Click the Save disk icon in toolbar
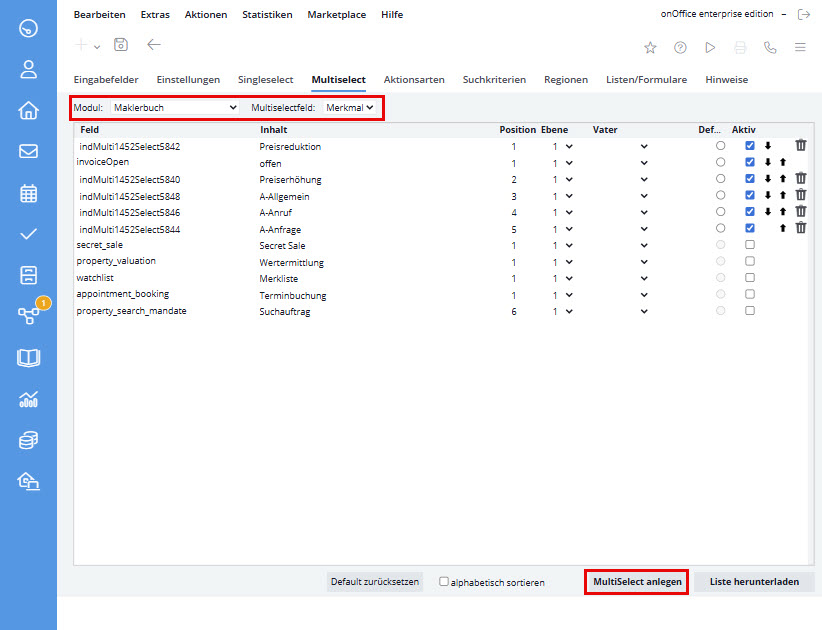This screenshot has height=630, width=822. [x=121, y=45]
